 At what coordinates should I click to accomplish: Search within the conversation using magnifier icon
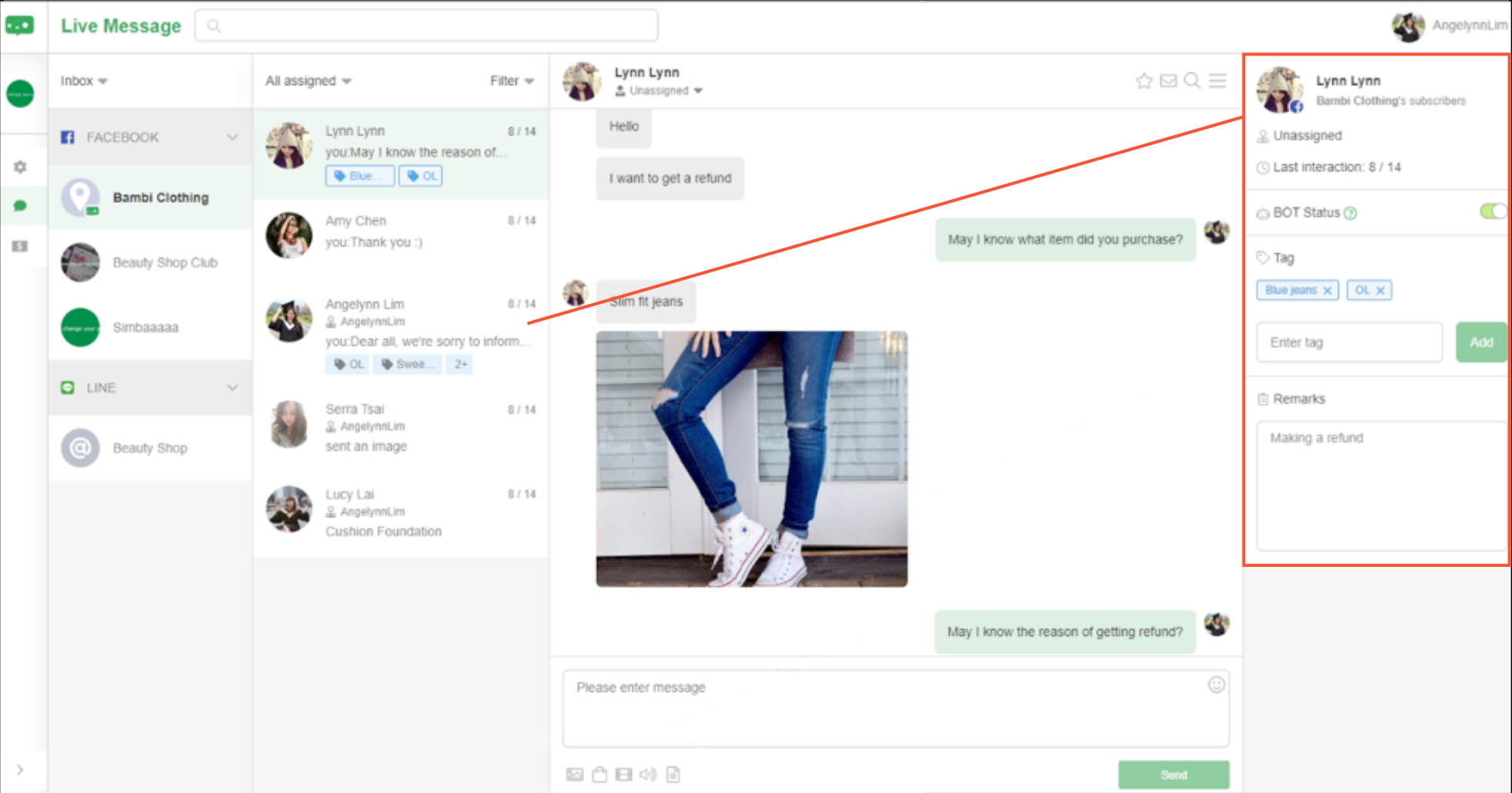[x=1192, y=81]
